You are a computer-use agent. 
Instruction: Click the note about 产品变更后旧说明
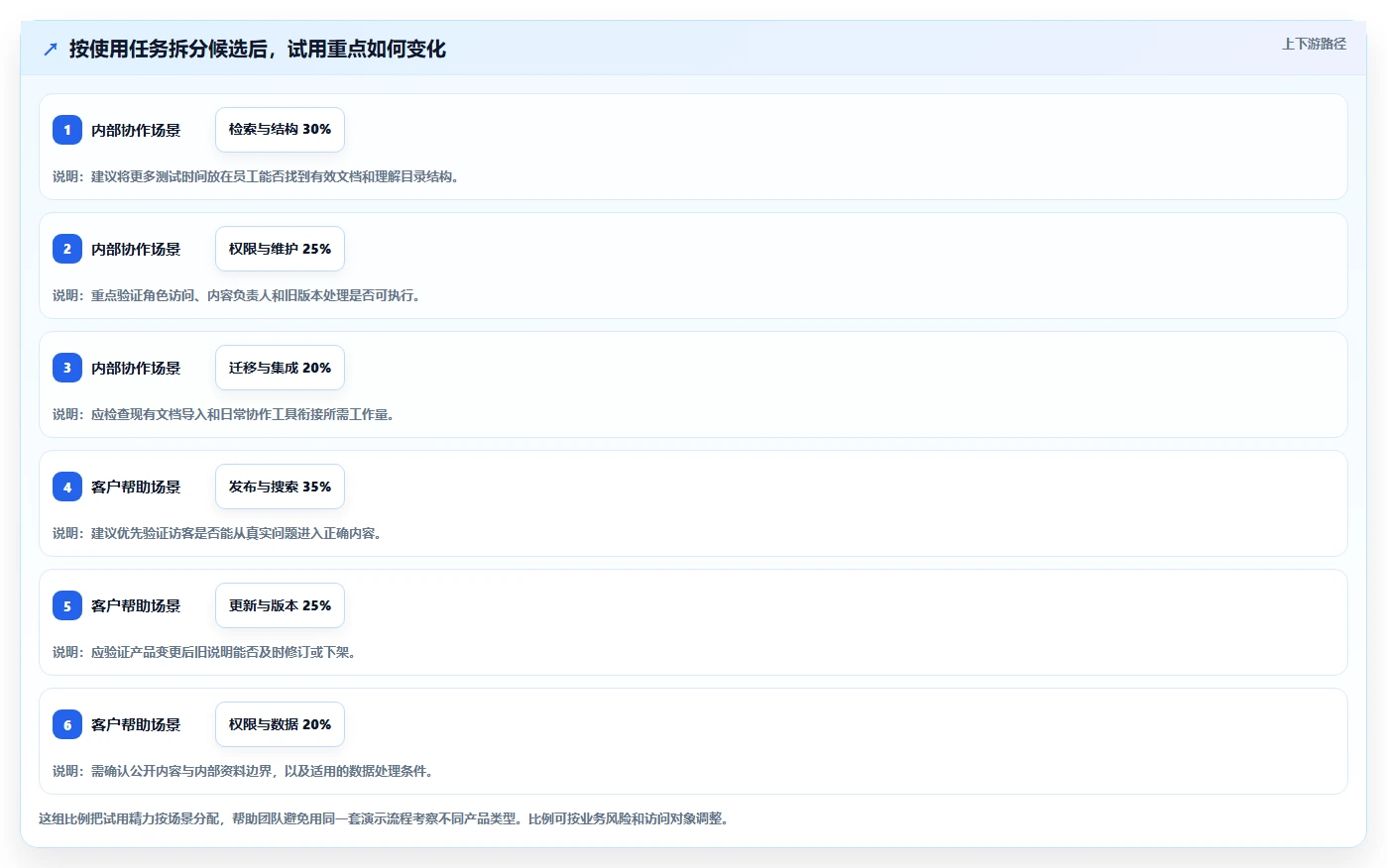pos(204,652)
